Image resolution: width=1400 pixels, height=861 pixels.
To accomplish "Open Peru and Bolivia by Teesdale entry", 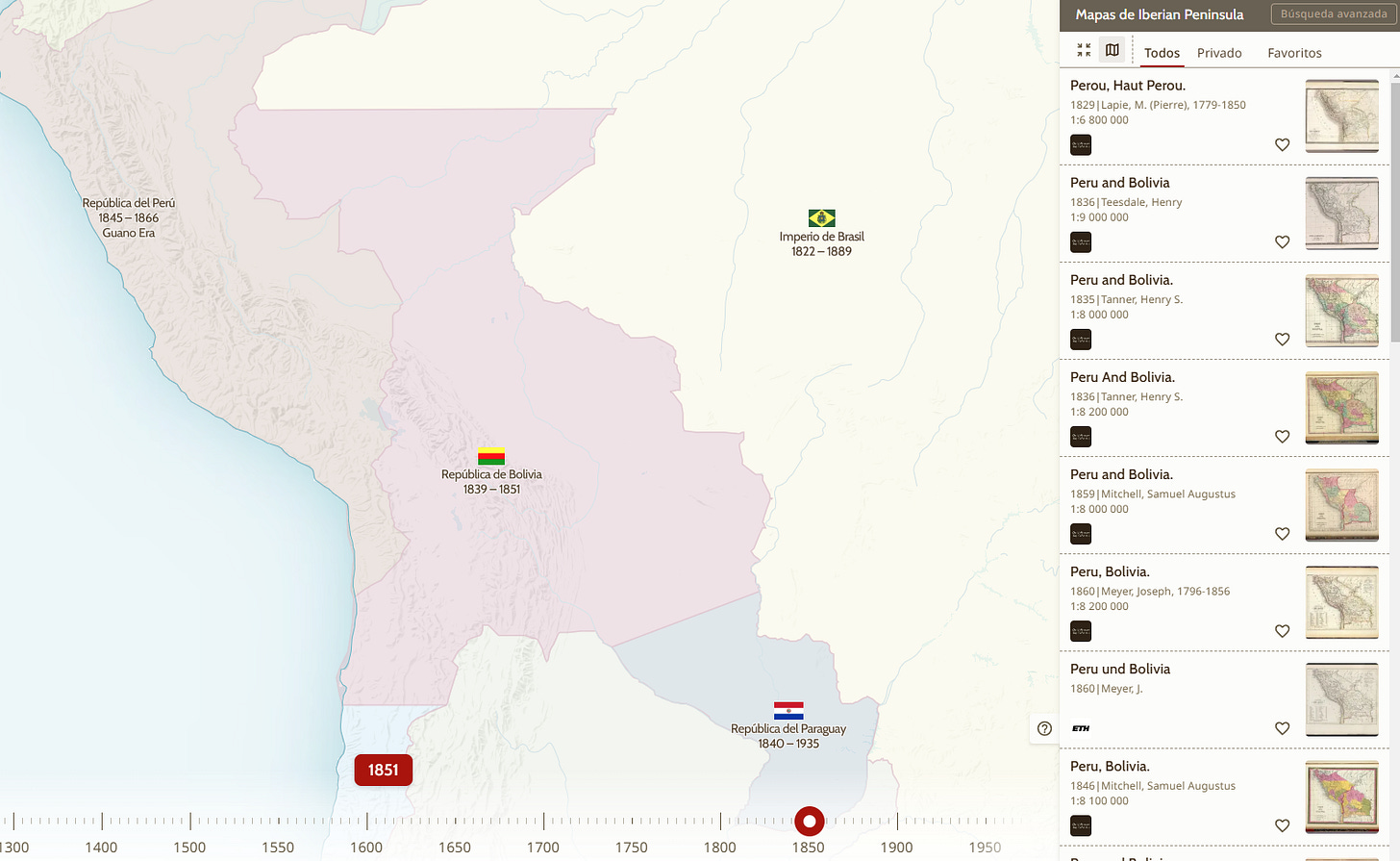I will [x=1120, y=183].
